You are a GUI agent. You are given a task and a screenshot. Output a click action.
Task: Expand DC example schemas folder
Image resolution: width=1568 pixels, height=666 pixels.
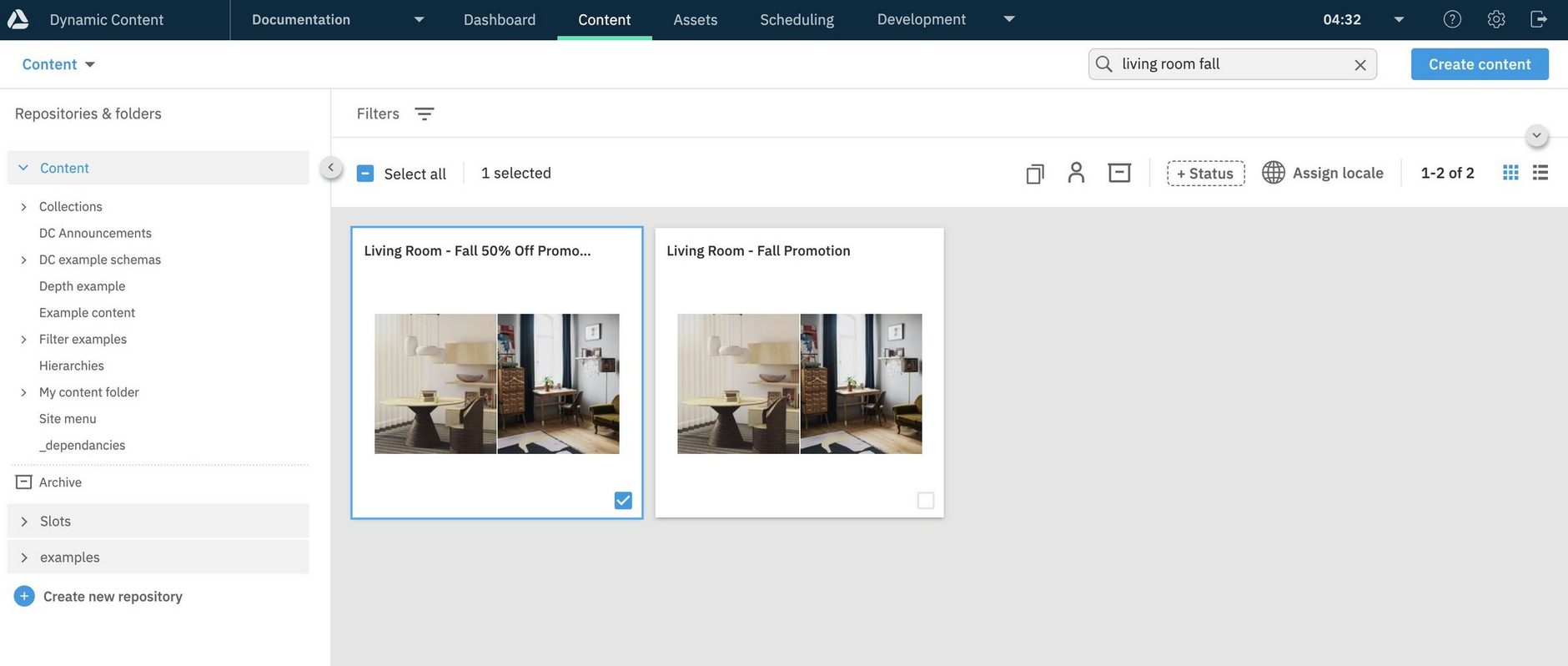pos(23,260)
